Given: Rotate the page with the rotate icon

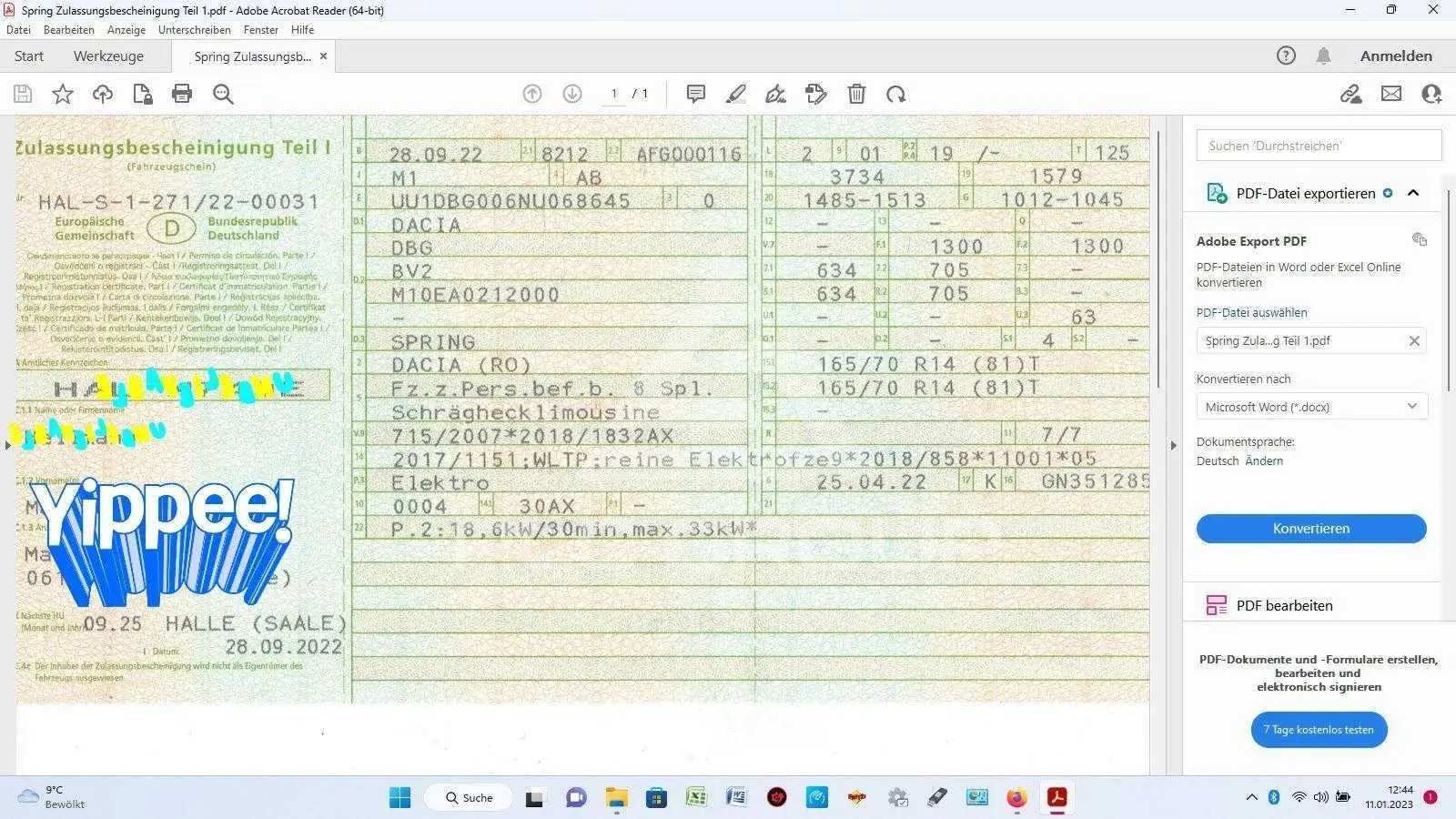Looking at the screenshot, I should point(896,94).
